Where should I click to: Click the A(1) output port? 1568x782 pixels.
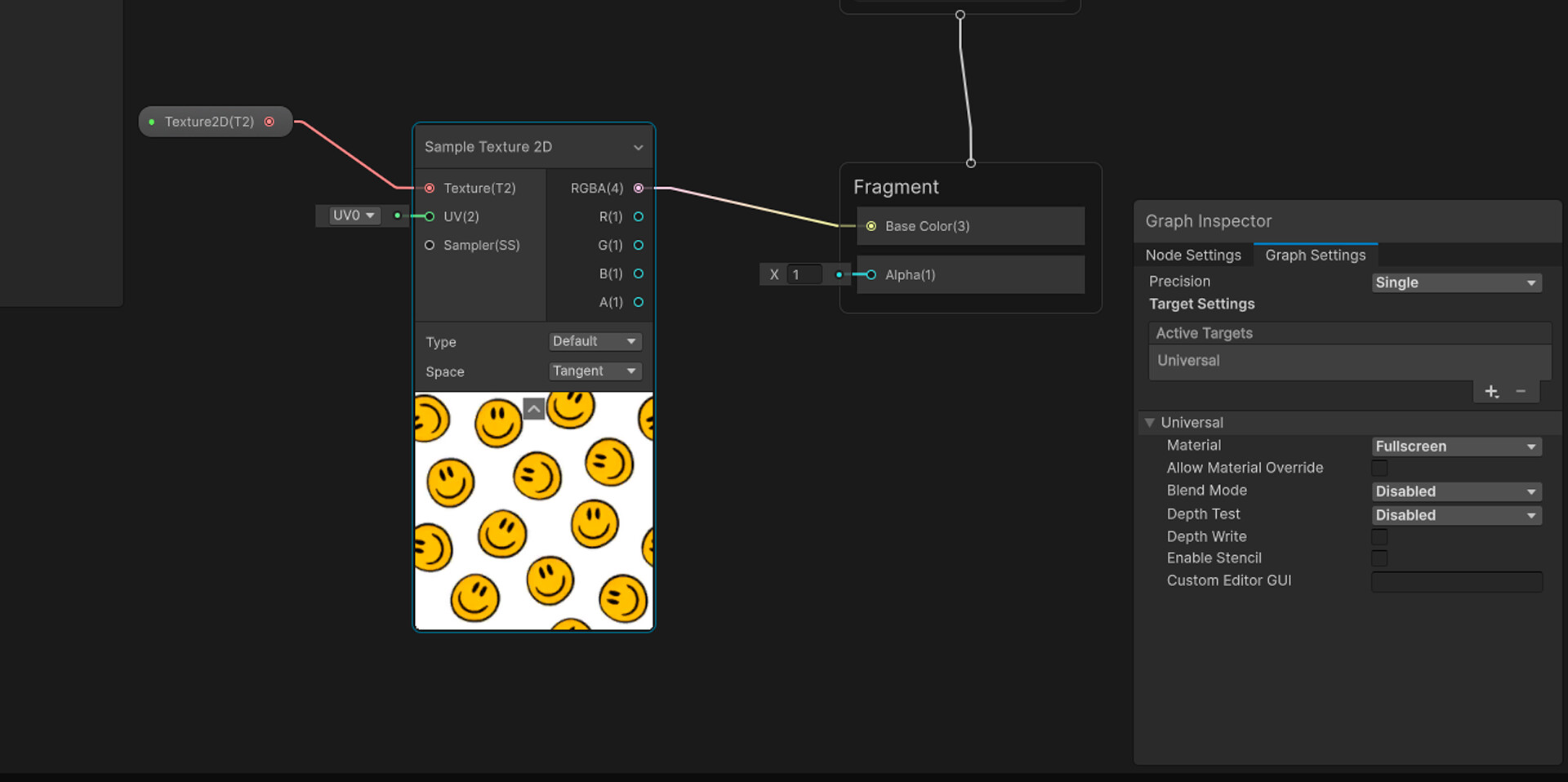(x=638, y=302)
